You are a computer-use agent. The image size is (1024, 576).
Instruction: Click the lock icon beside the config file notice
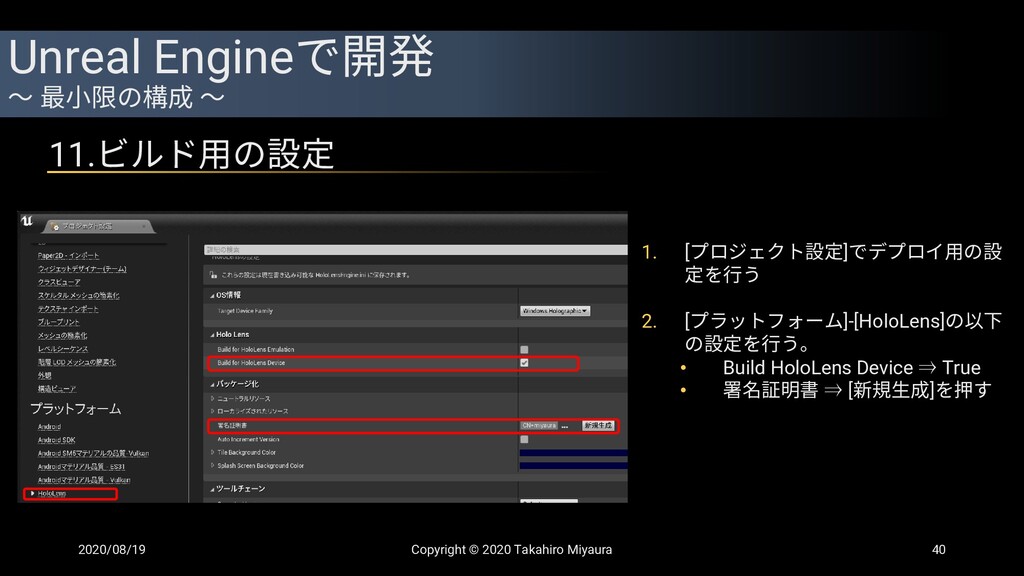213,275
